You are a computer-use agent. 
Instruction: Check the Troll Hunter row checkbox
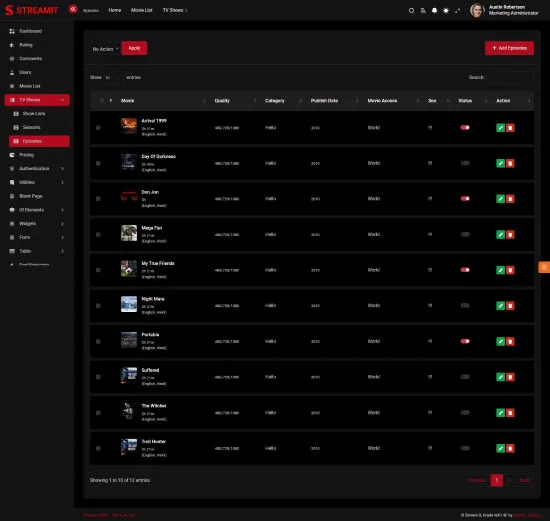pos(98,448)
